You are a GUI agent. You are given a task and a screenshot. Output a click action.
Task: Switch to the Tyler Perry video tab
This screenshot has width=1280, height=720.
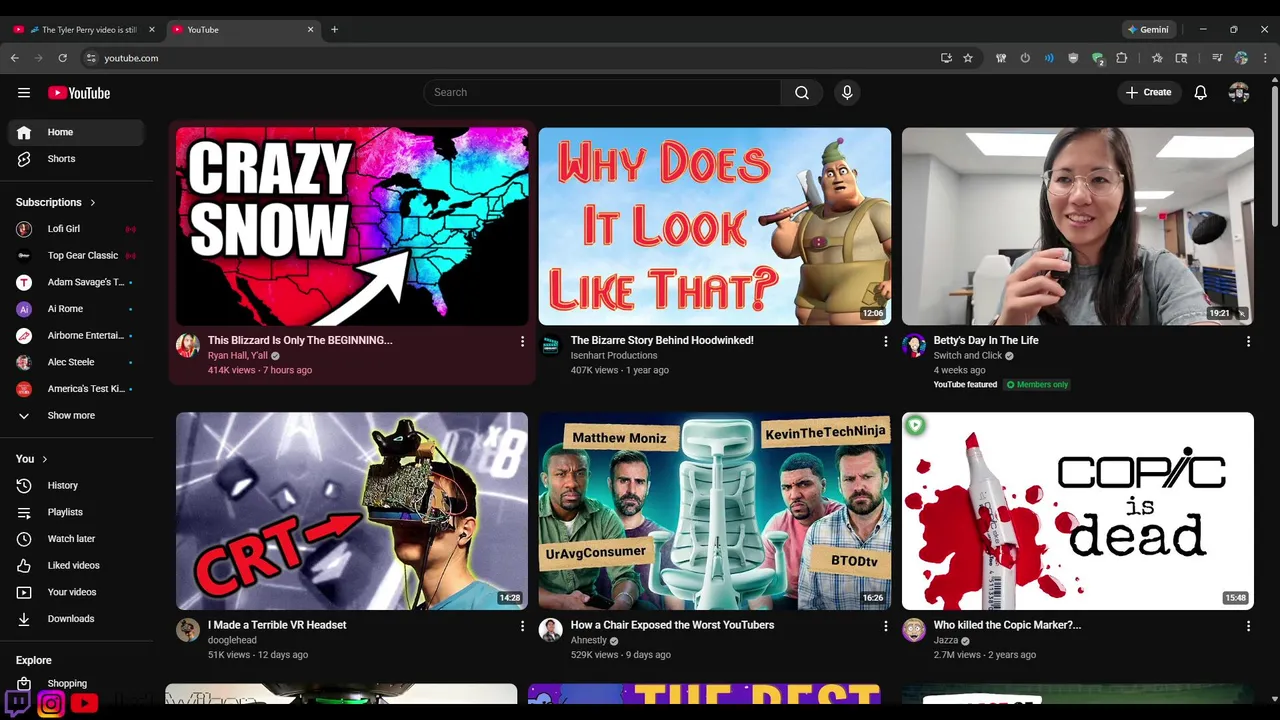82,29
